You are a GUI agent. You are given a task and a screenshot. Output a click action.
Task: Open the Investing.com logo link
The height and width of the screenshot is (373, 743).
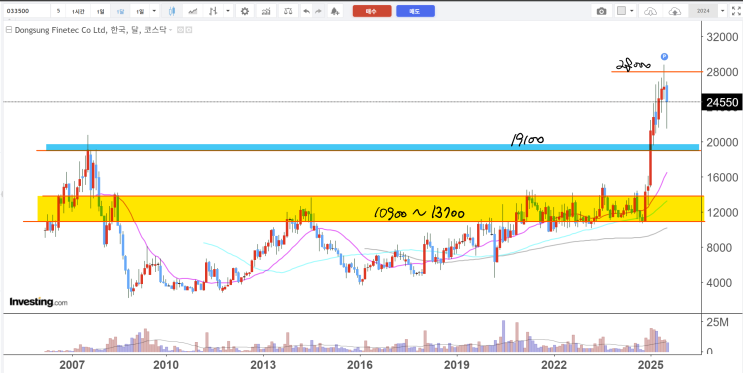(x=38, y=302)
